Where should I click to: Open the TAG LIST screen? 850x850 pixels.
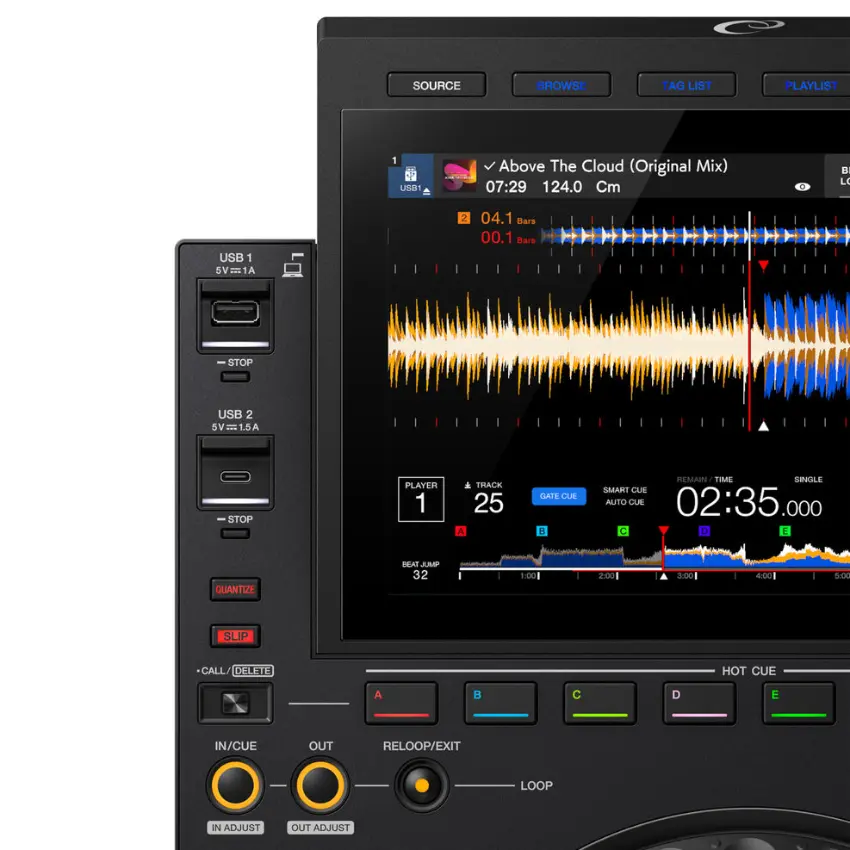click(687, 85)
